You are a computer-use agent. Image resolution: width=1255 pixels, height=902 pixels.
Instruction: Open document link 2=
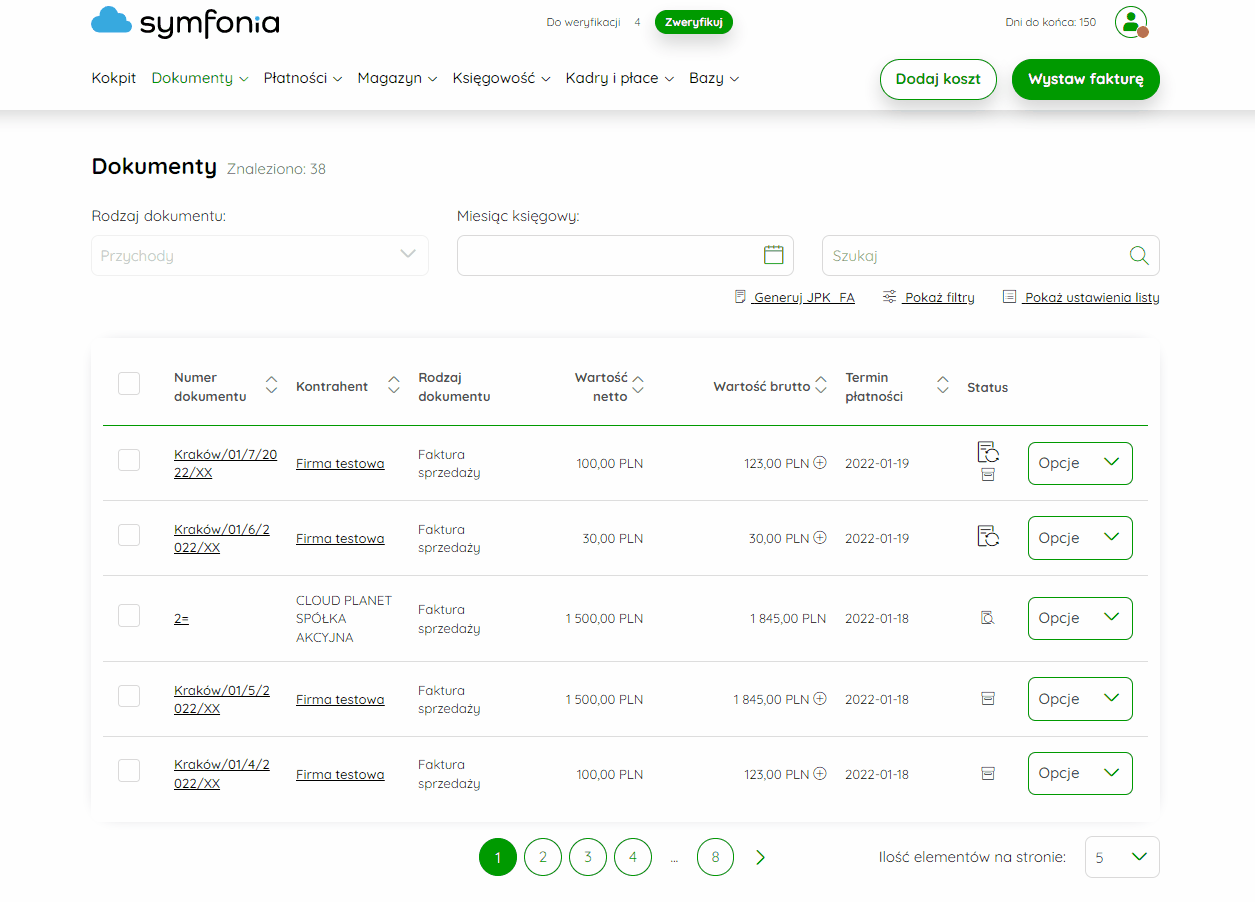coord(181,618)
